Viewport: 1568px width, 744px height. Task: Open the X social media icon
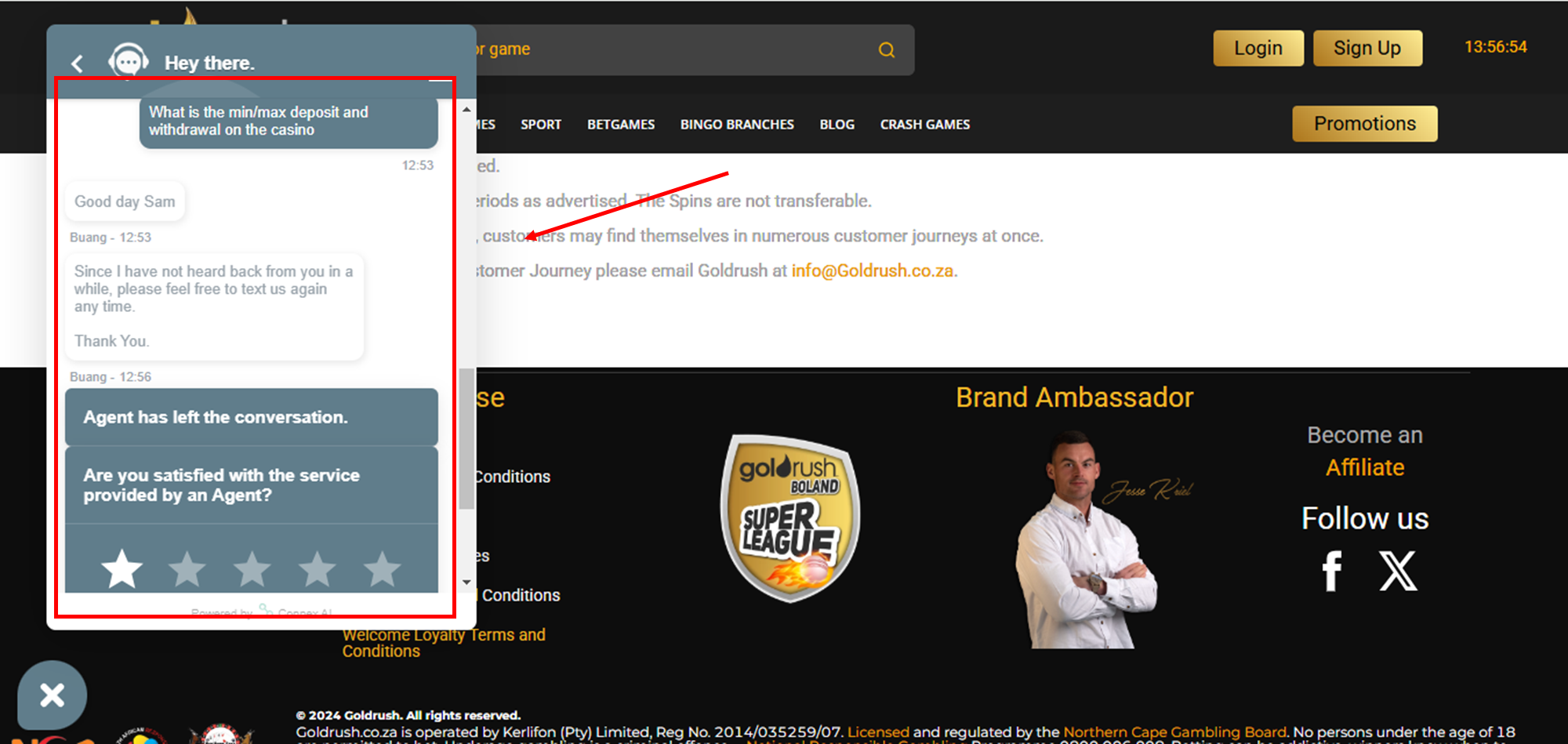[x=1398, y=571]
